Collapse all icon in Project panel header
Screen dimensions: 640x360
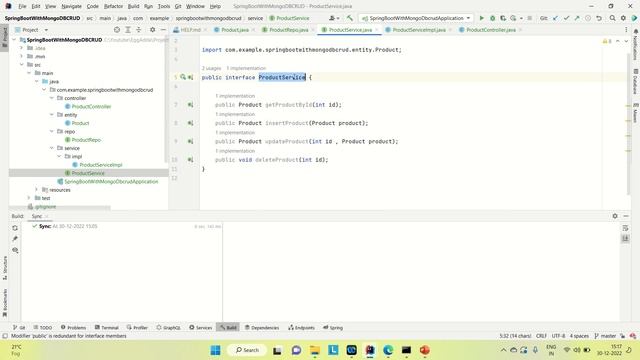coord(138,30)
